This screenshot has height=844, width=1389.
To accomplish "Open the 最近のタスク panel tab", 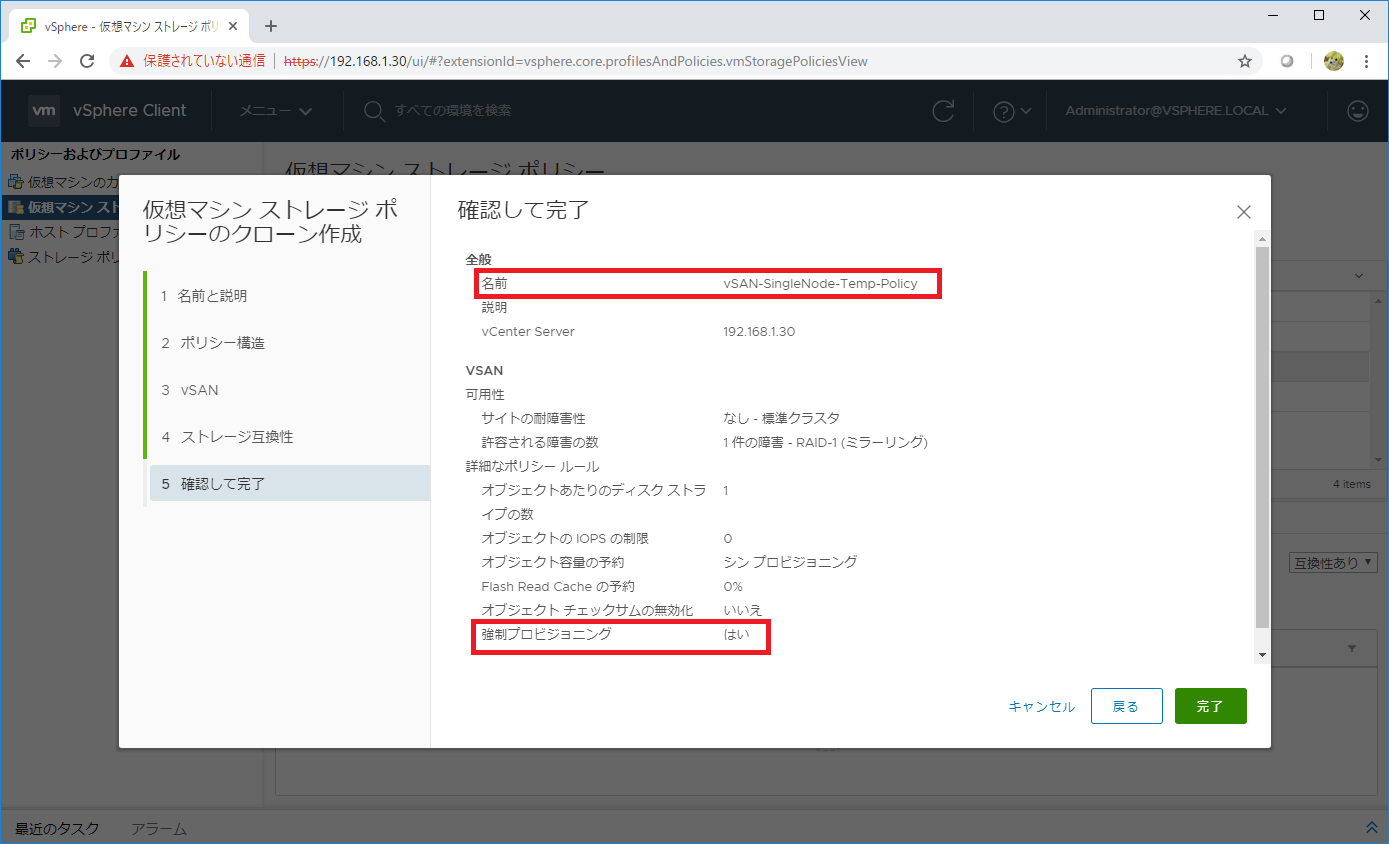I will 55,829.
